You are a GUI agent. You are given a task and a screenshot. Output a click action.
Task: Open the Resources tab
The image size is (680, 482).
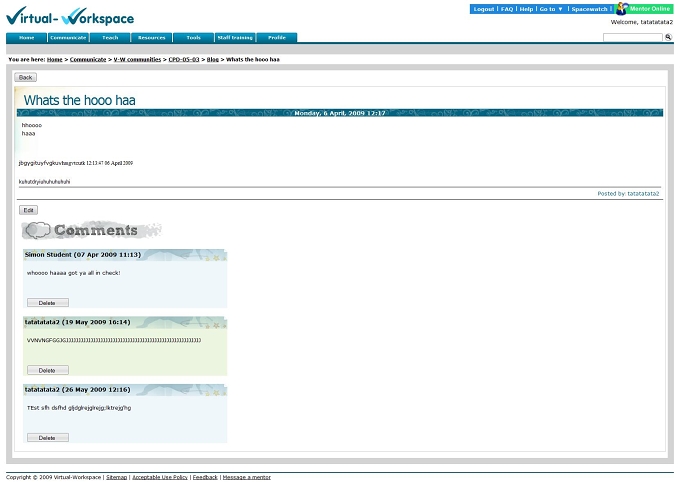pos(151,38)
